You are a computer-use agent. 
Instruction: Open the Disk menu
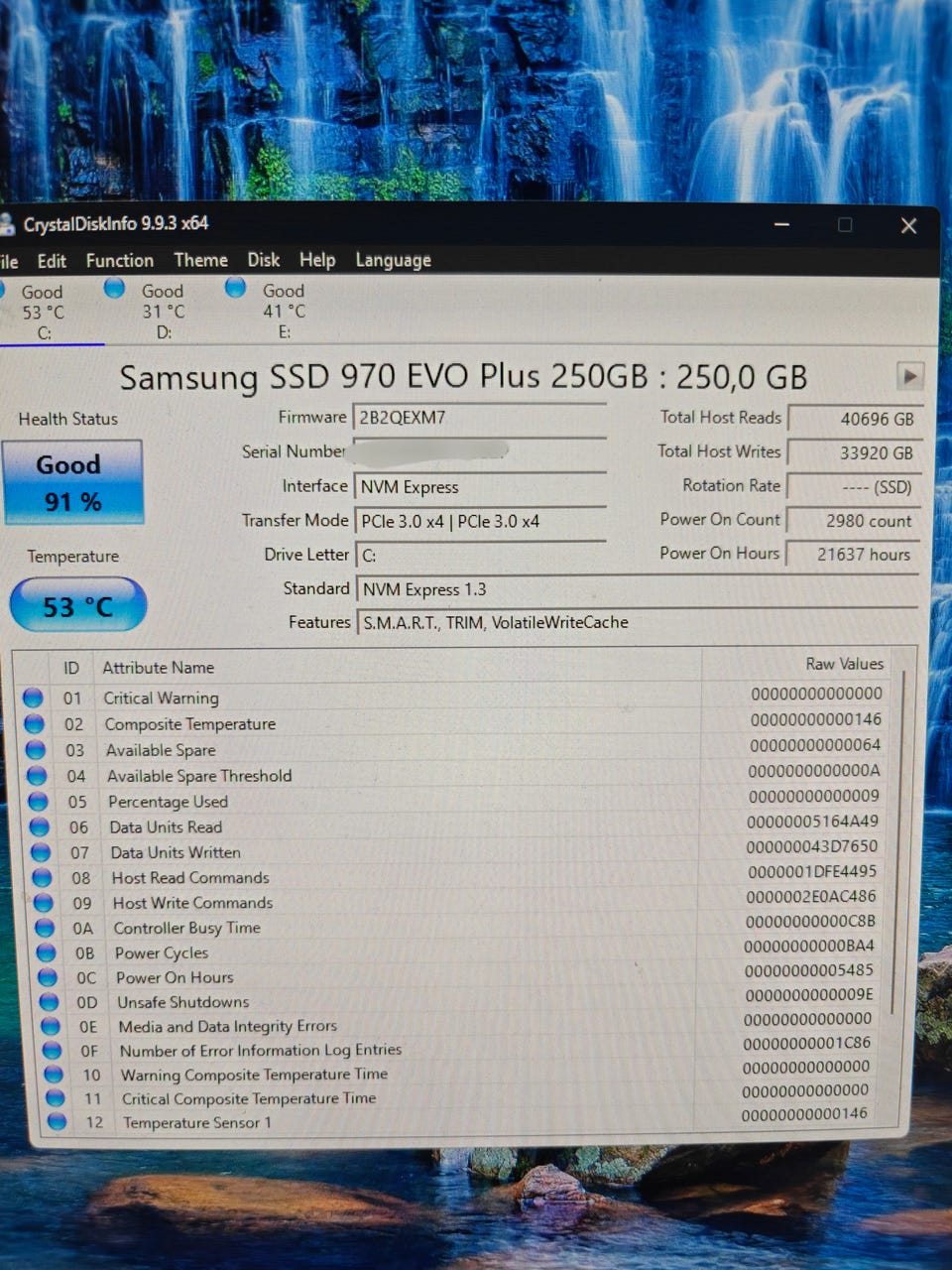point(264,260)
